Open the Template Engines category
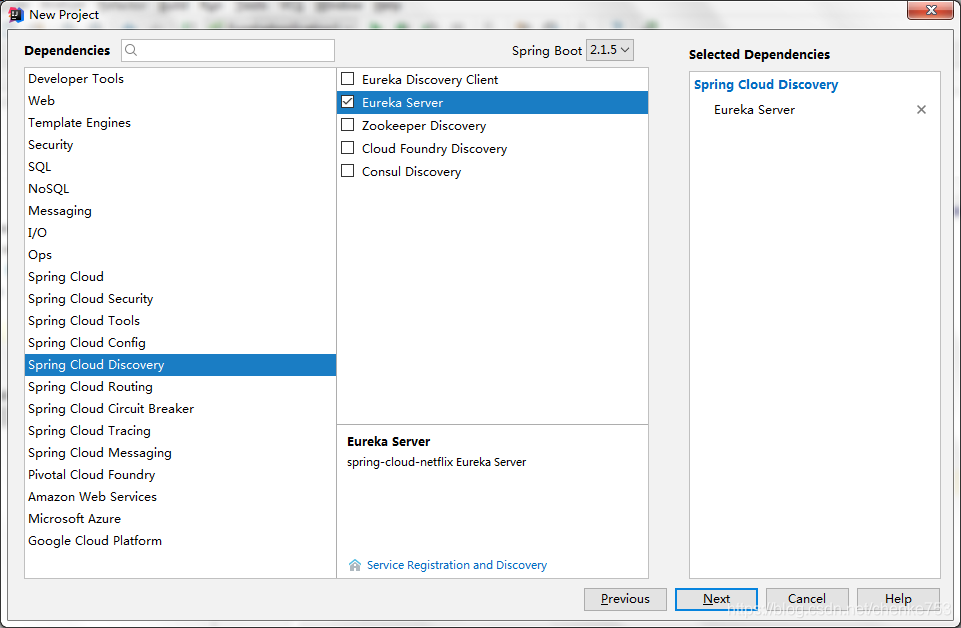The height and width of the screenshot is (628, 961). click(180, 123)
